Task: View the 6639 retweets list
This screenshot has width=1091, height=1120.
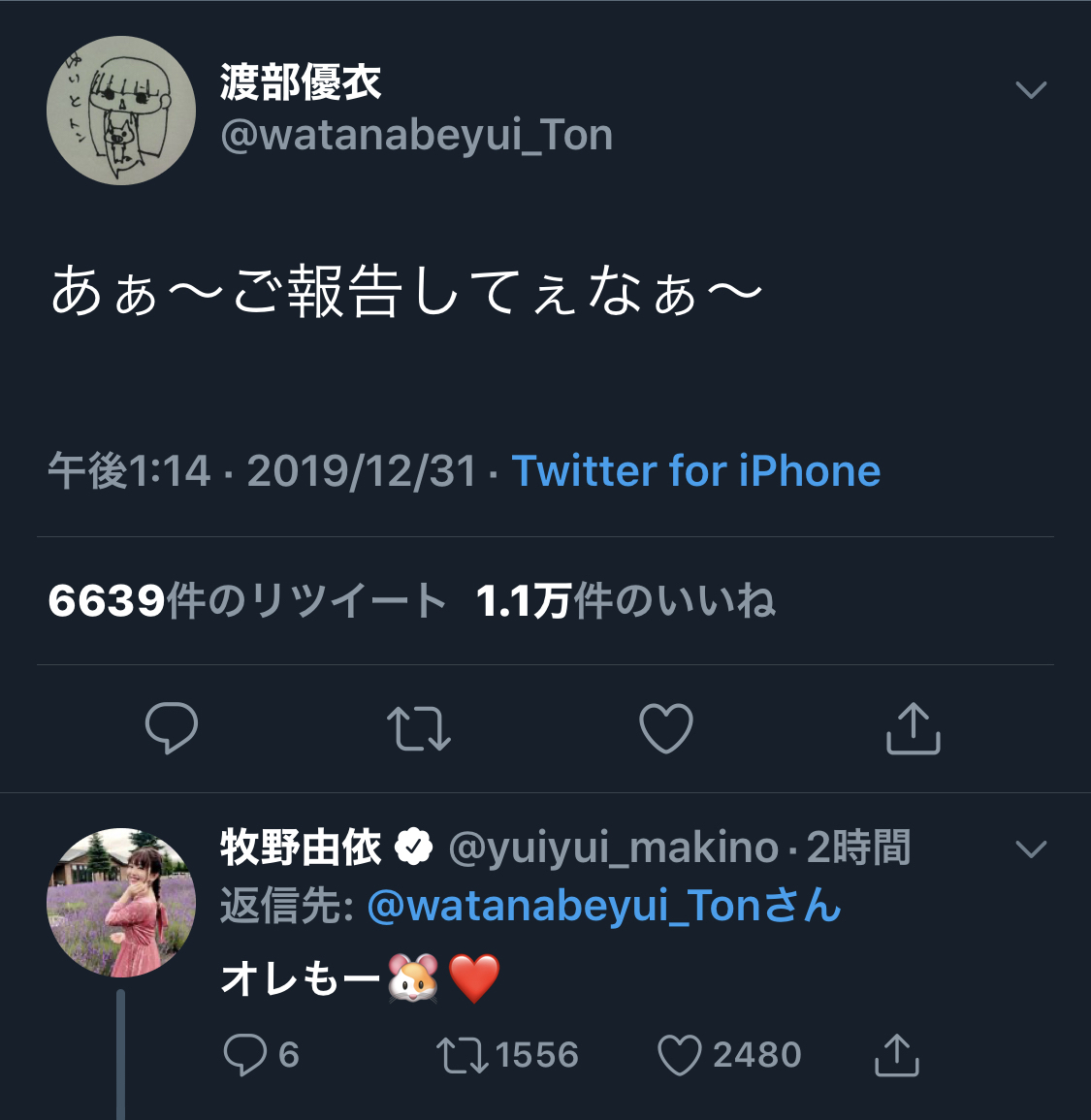Action: (x=246, y=601)
